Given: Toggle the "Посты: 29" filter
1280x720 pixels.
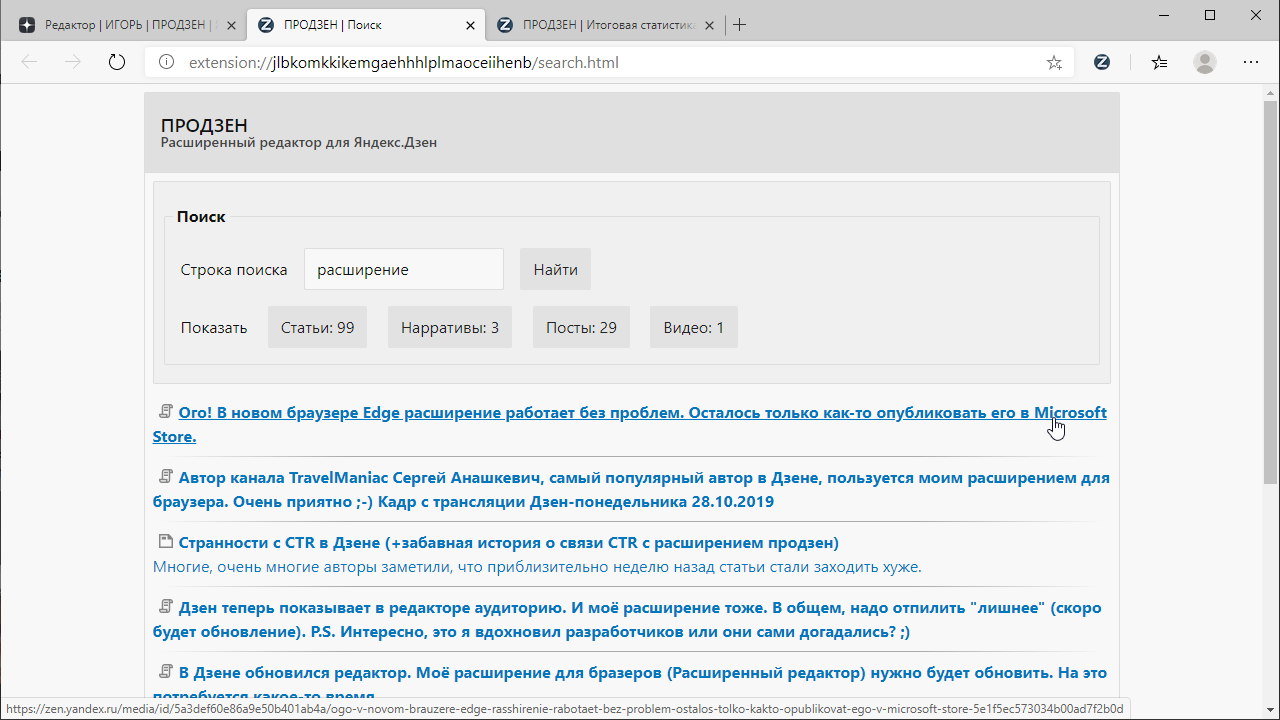Looking at the screenshot, I should [581, 327].
